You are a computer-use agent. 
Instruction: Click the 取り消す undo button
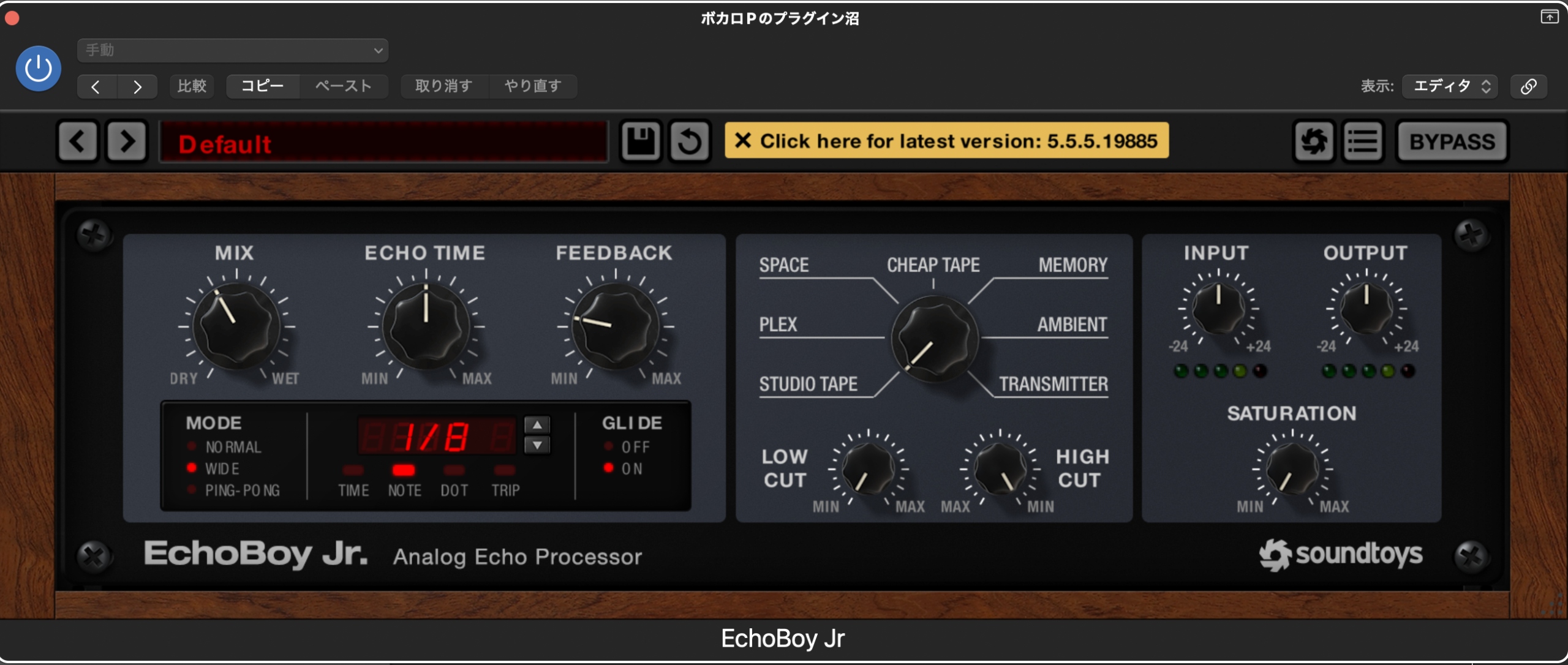click(444, 86)
